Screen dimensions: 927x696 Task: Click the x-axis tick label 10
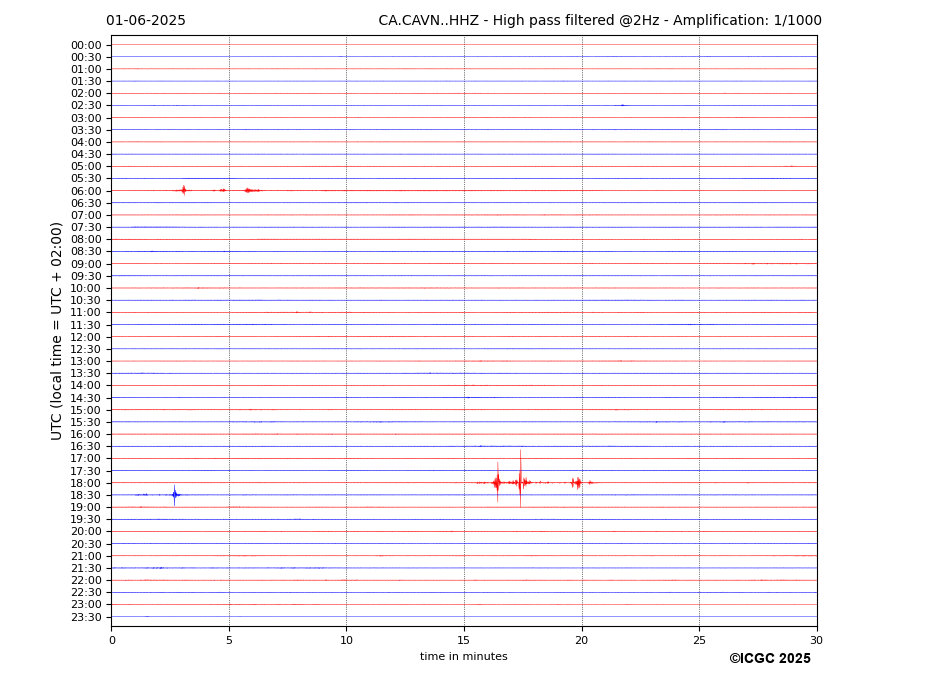pos(346,640)
